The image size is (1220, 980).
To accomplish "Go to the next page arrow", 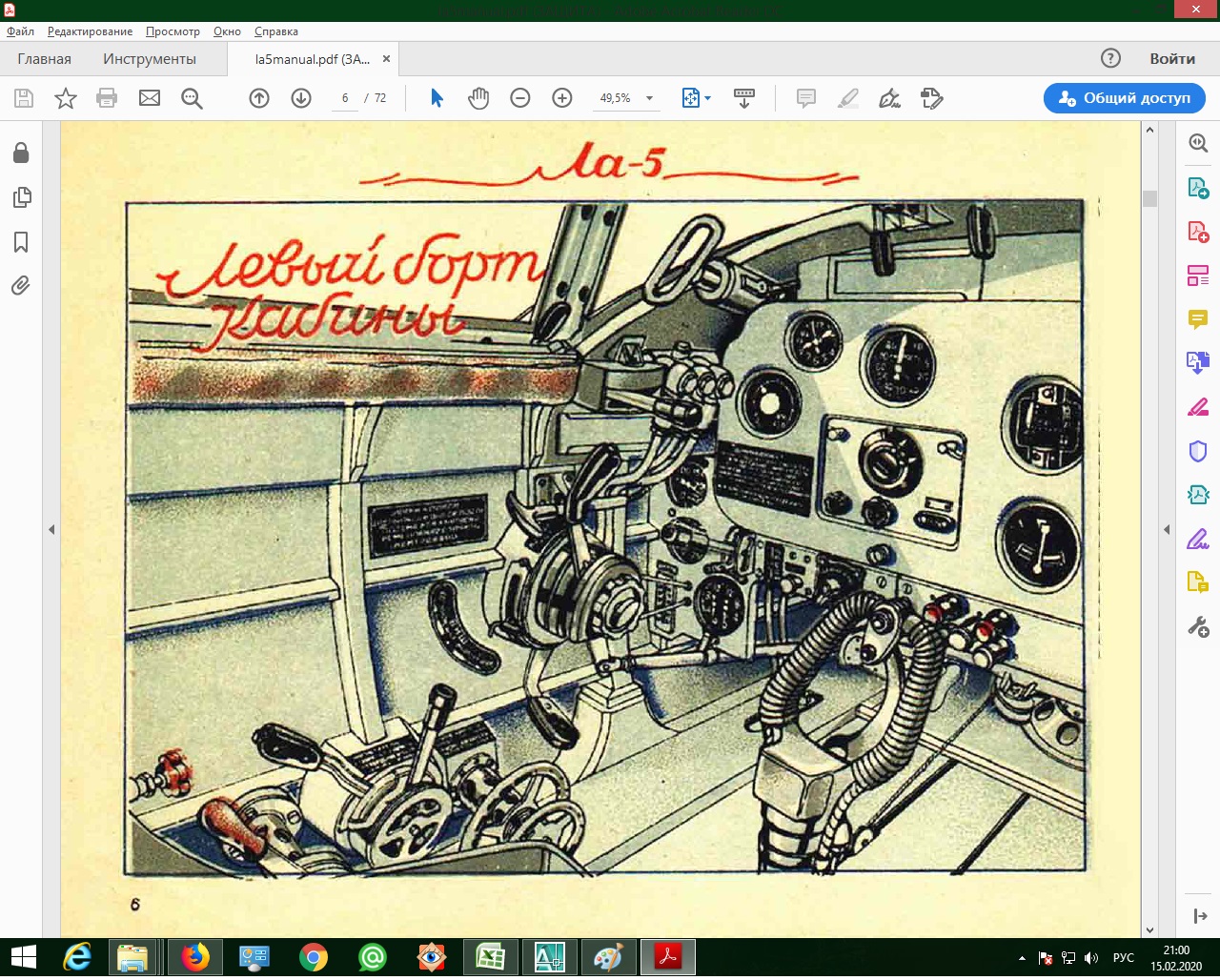I will coord(301,98).
